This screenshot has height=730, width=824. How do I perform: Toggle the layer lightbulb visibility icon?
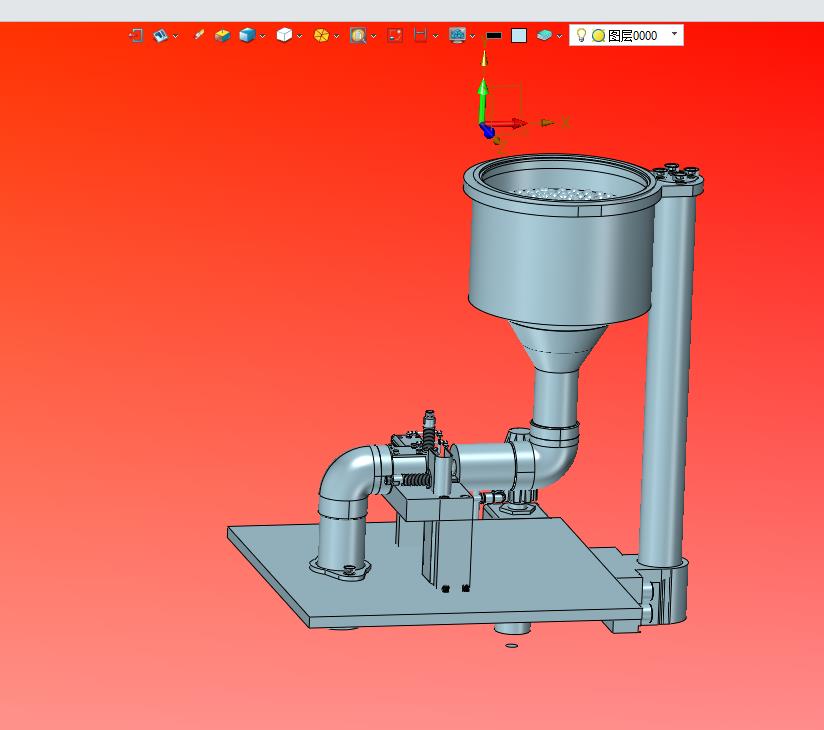click(x=581, y=35)
